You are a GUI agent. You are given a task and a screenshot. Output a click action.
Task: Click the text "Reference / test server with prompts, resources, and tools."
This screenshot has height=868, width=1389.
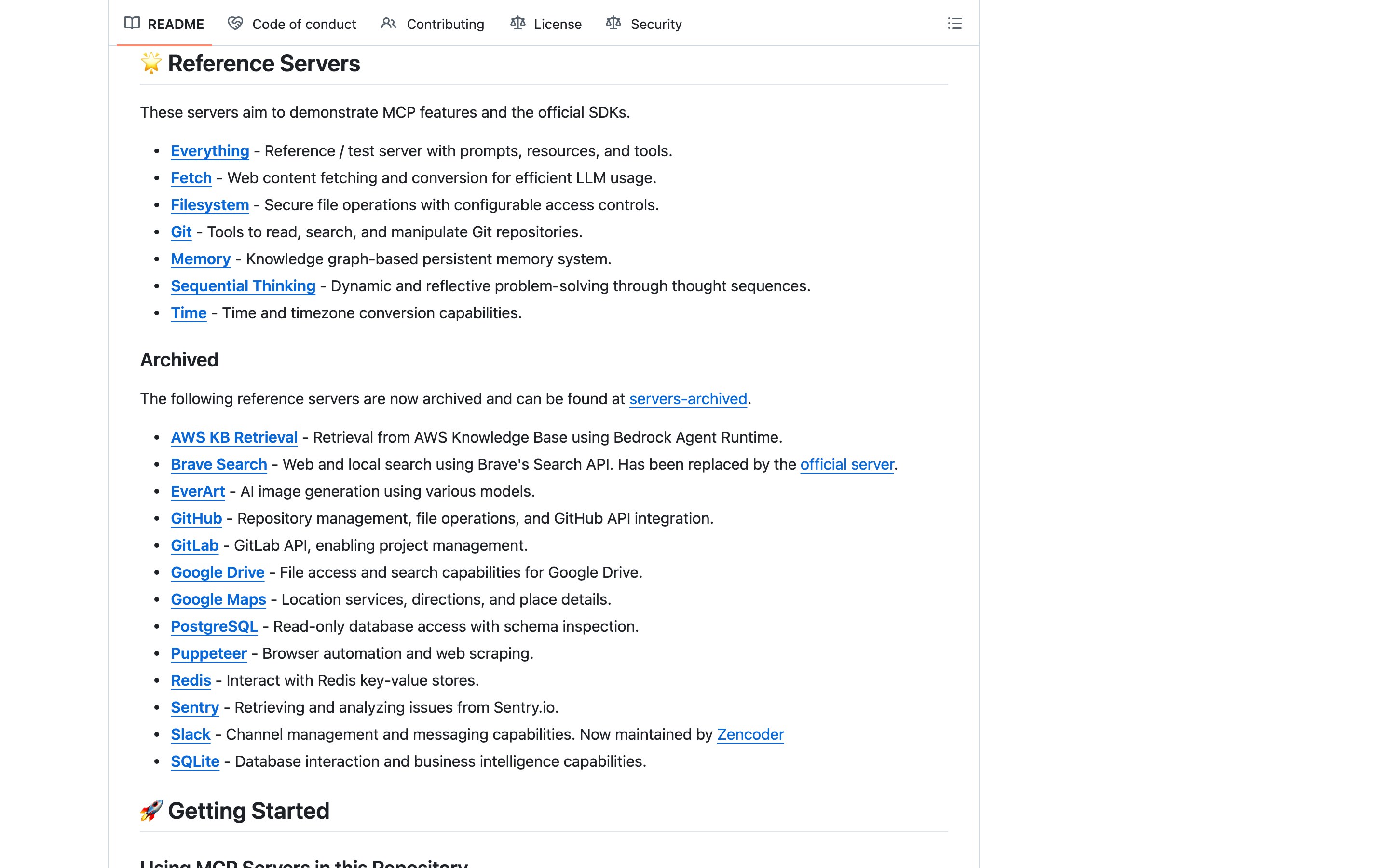pyautogui.click(x=468, y=151)
